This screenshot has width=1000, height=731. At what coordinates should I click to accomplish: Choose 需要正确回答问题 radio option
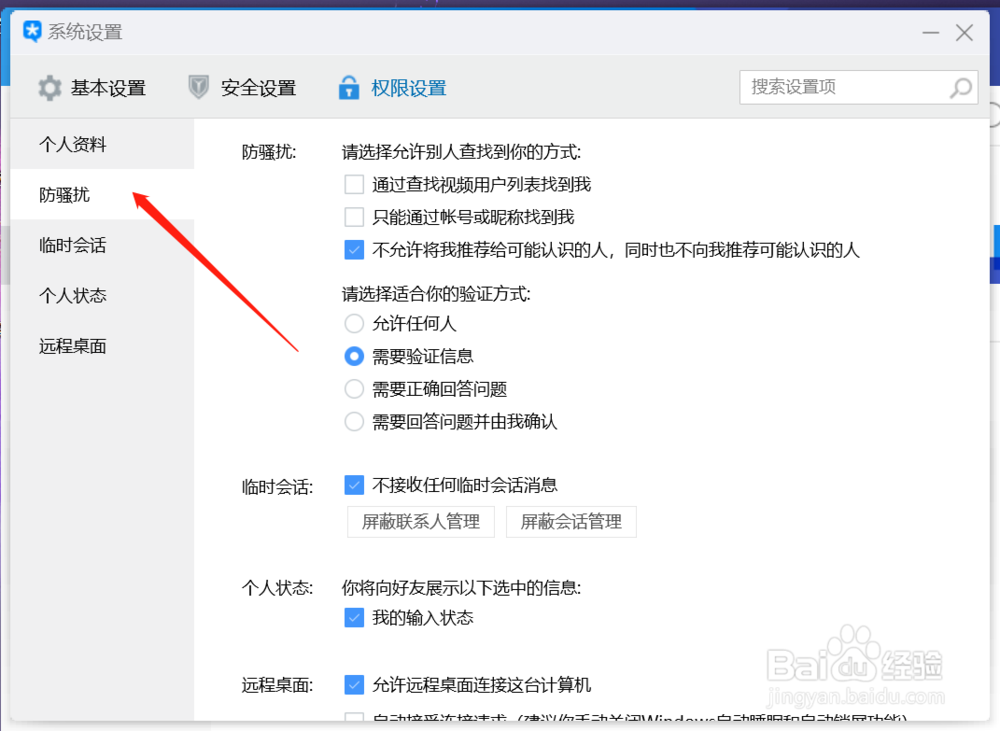coord(354,388)
